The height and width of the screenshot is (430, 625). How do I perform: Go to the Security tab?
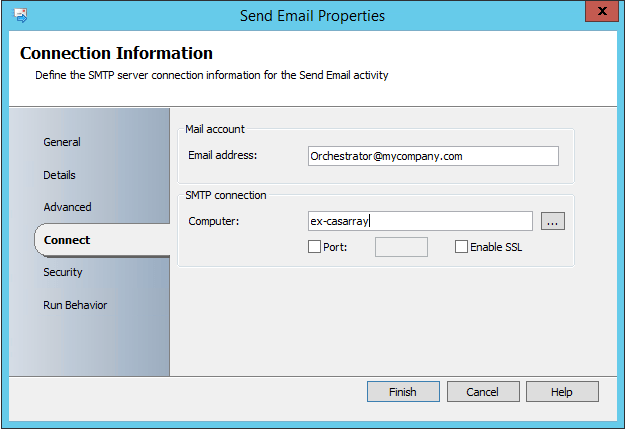(x=63, y=272)
